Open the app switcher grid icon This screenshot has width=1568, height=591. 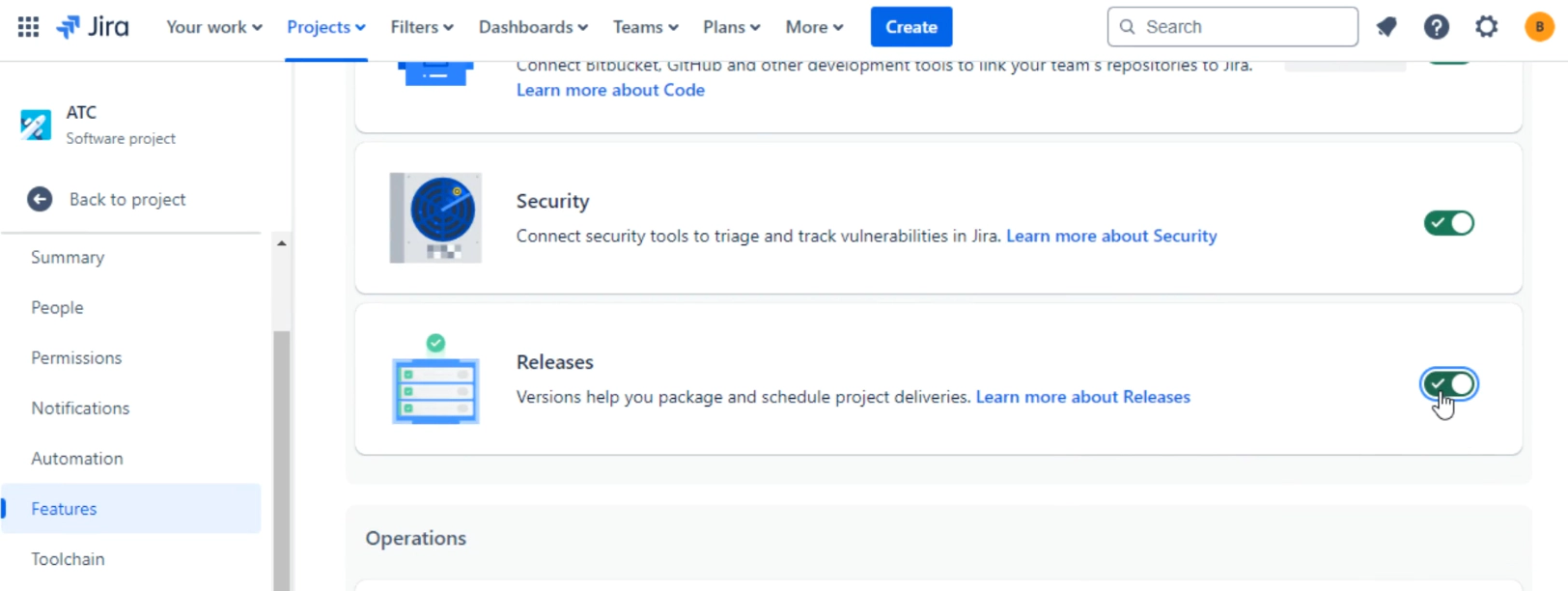[x=28, y=27]
